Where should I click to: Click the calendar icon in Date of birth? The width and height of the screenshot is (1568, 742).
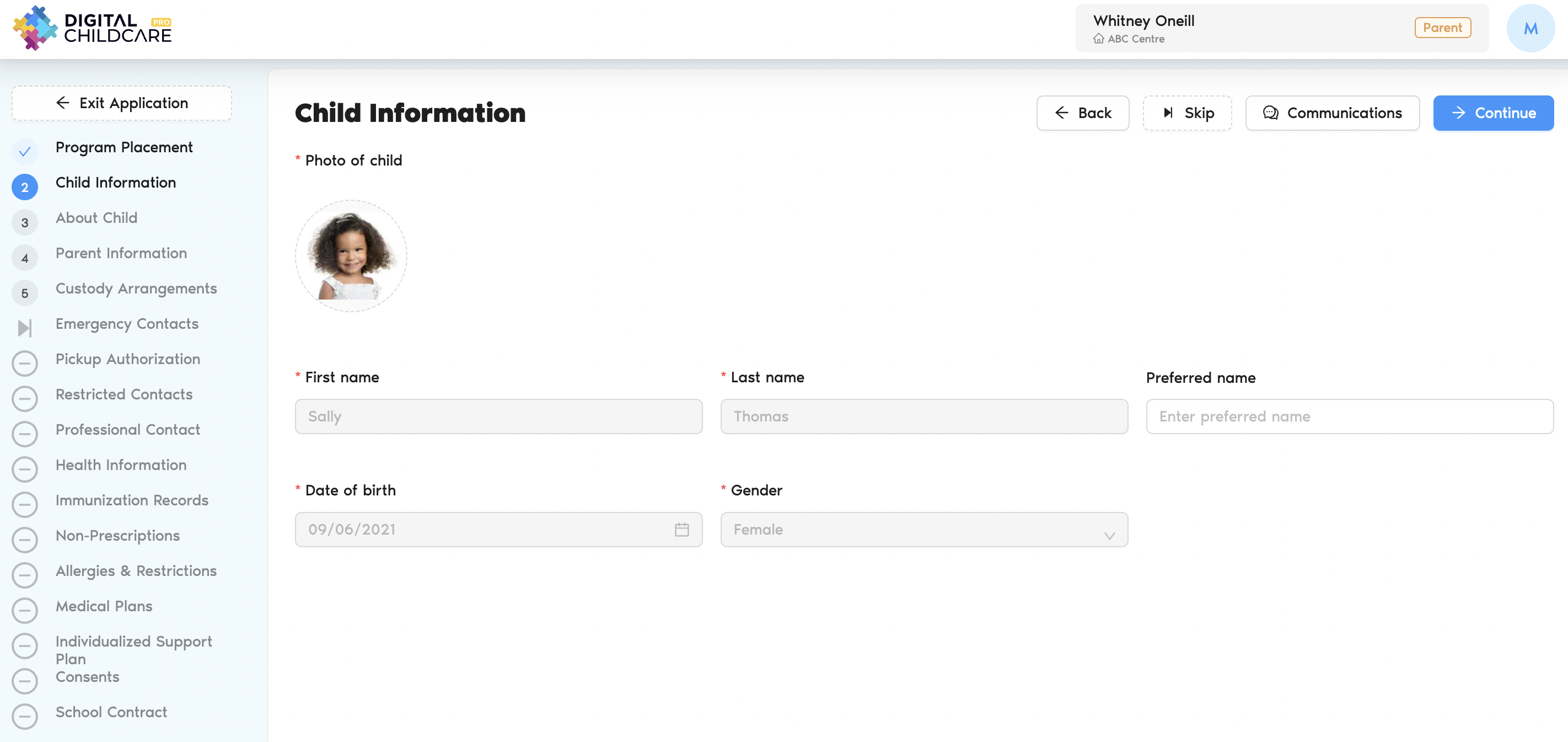point(681,530)
